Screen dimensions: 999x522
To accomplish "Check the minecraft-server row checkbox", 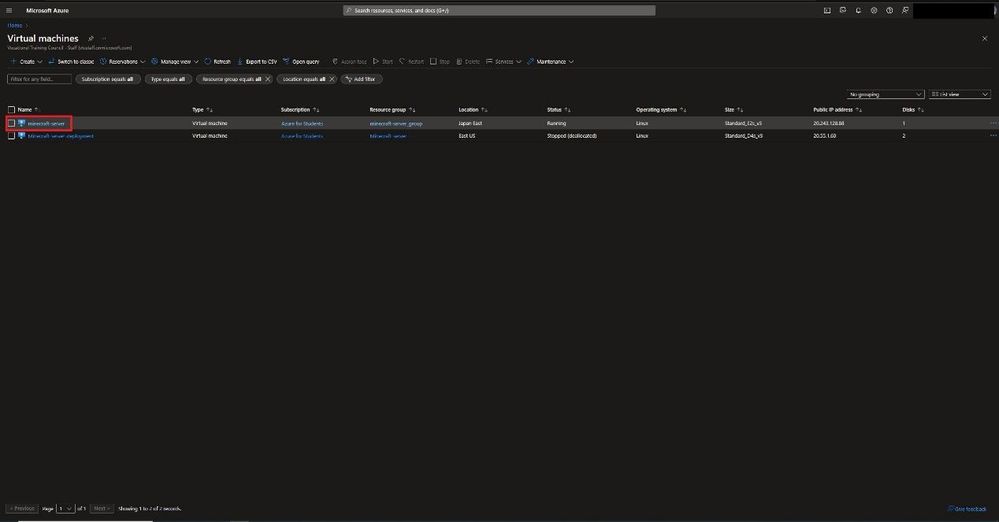I will pos(11,123).
